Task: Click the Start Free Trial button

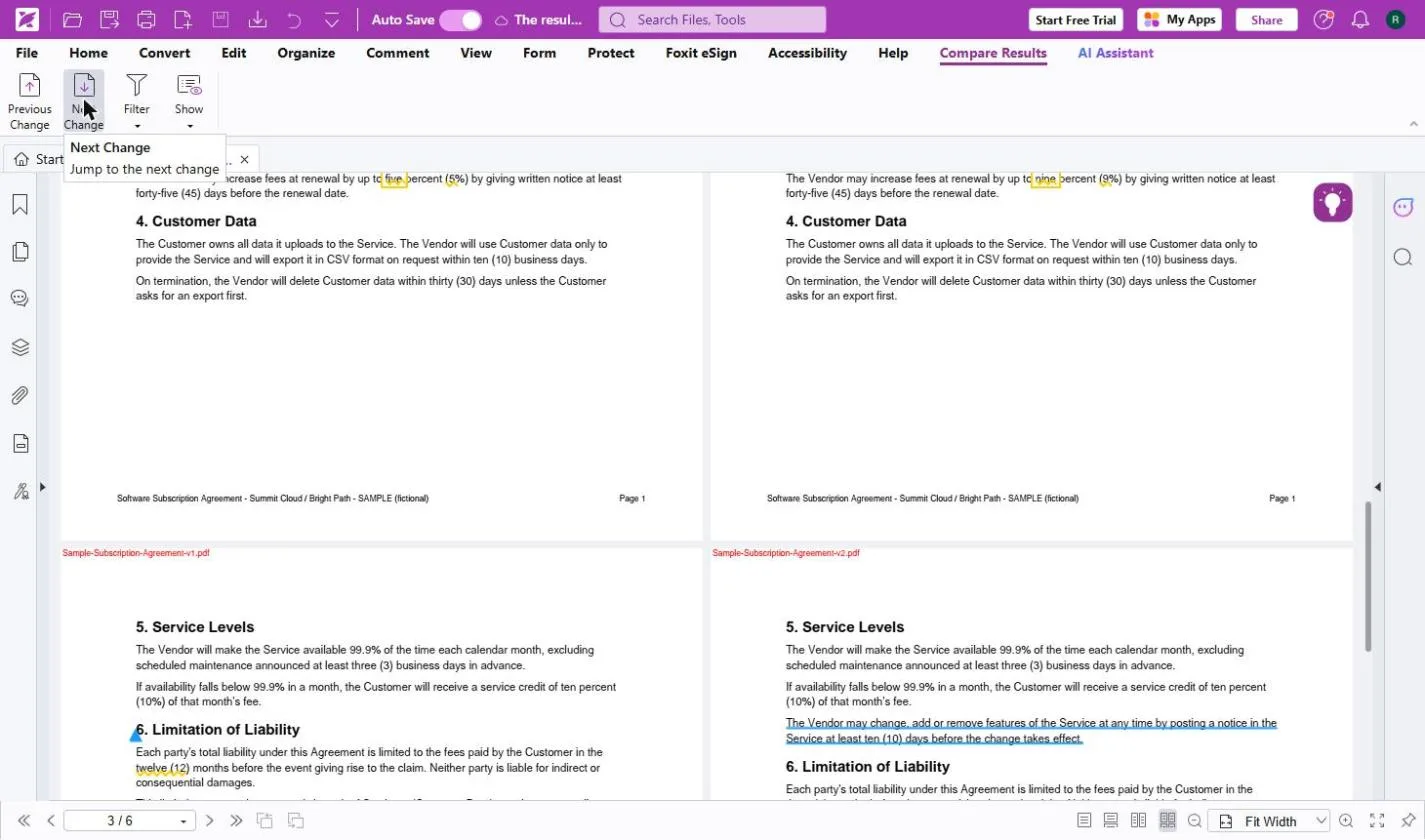Action: (1077, 20)
